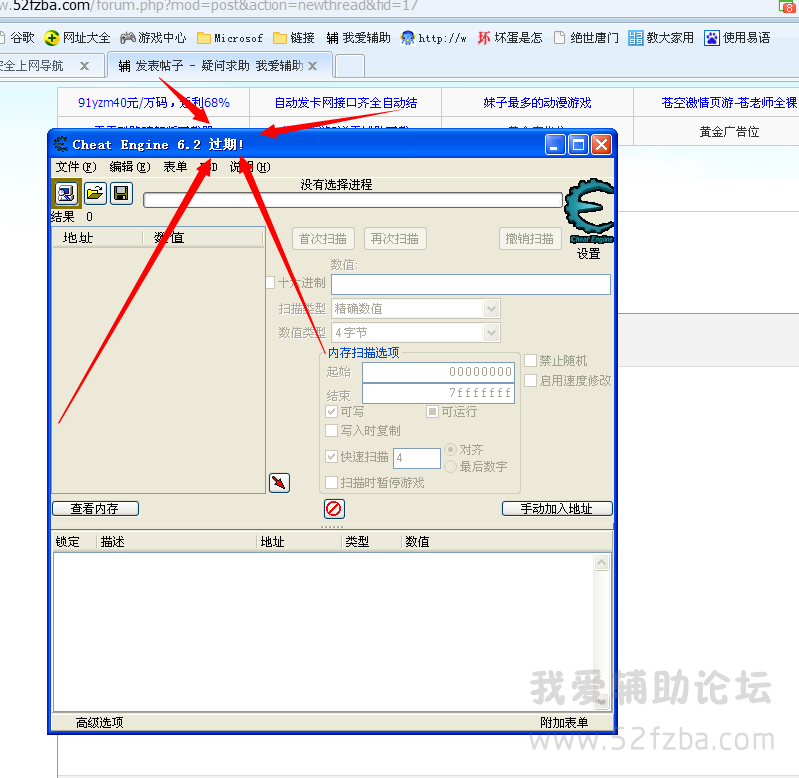Open 教大家用 bookmark

tap(661, 38)
